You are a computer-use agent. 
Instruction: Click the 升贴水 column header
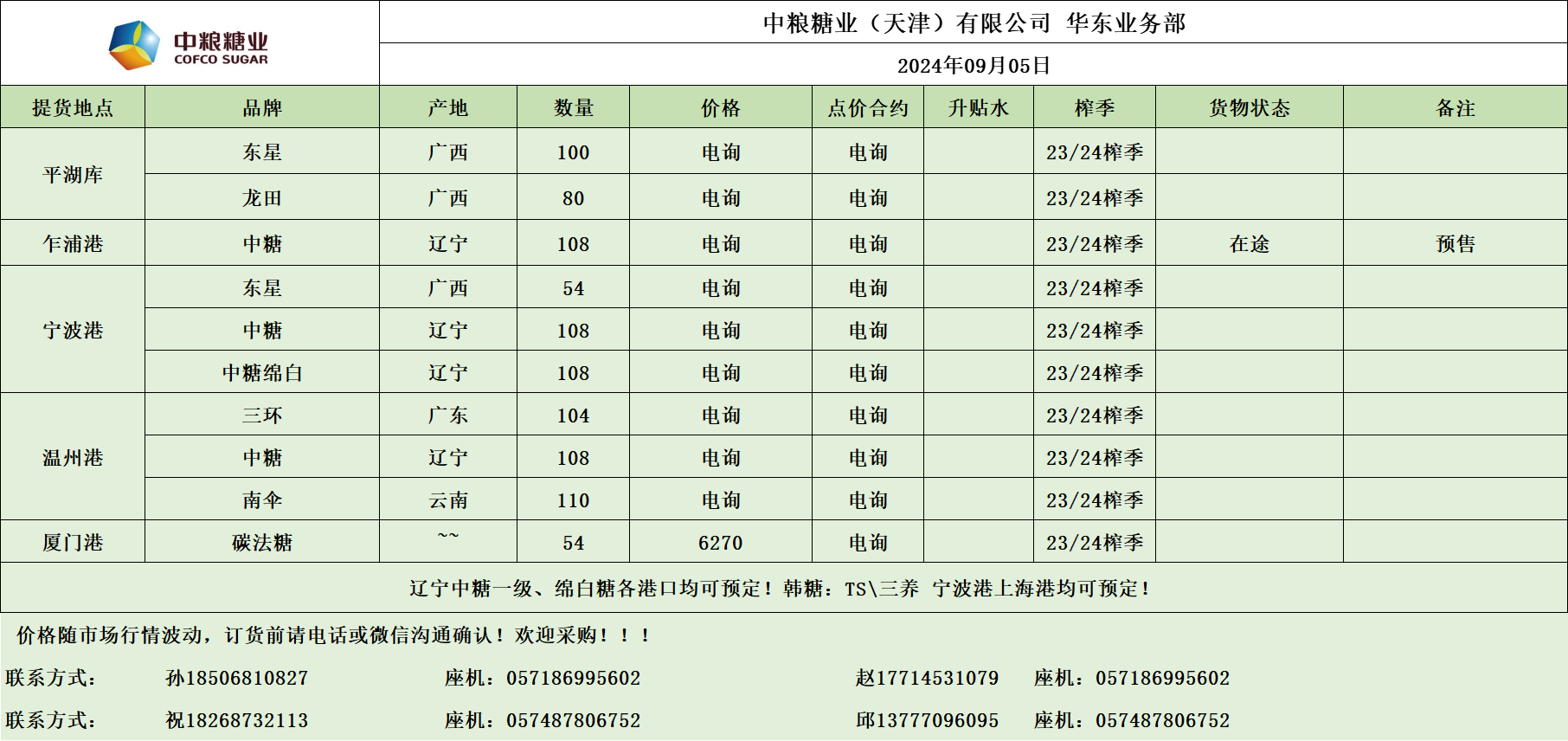click(979, 108)
